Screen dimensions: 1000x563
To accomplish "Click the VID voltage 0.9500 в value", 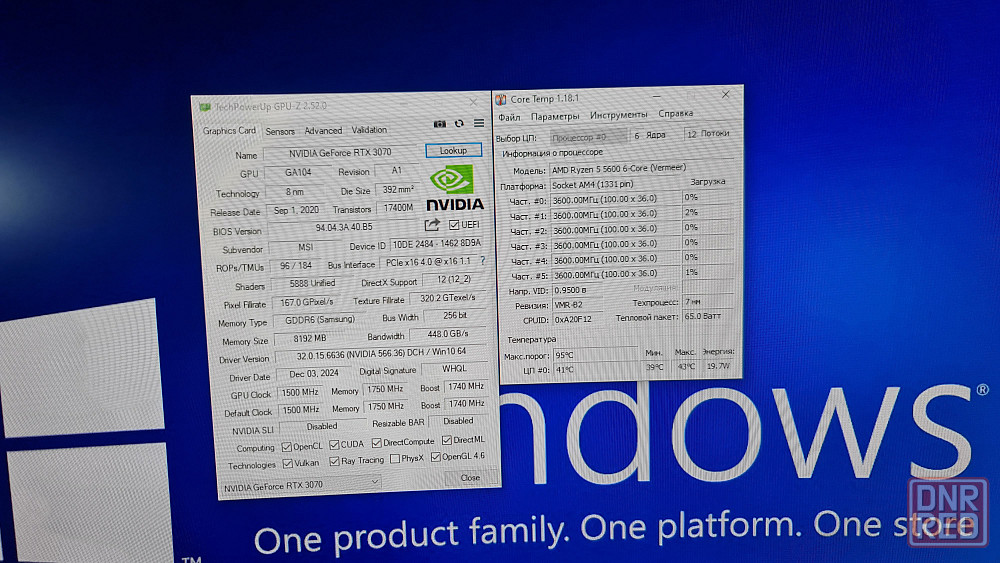I will (x=580, y=290).
